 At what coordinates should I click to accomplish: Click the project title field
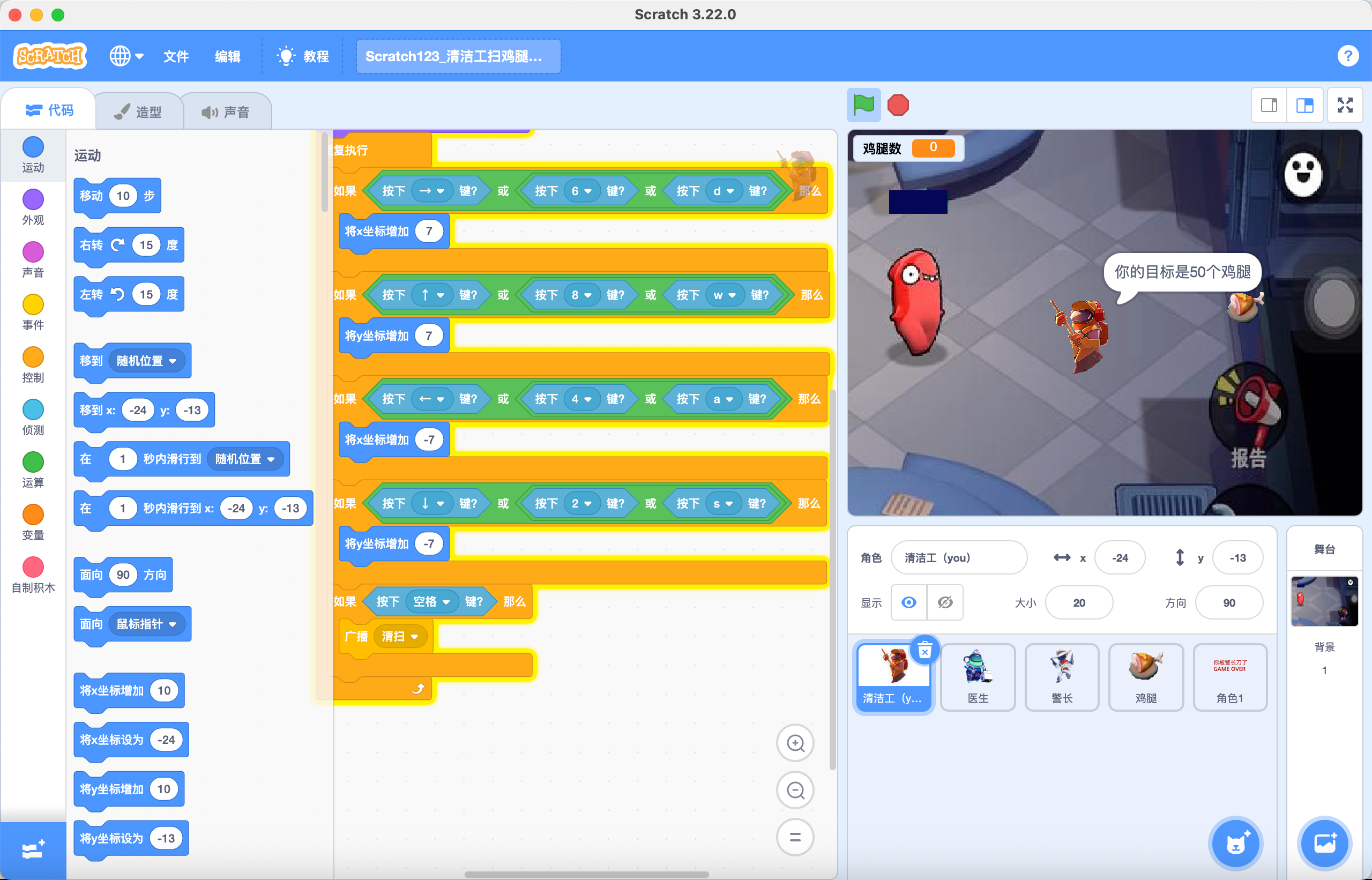coord(458,56)
